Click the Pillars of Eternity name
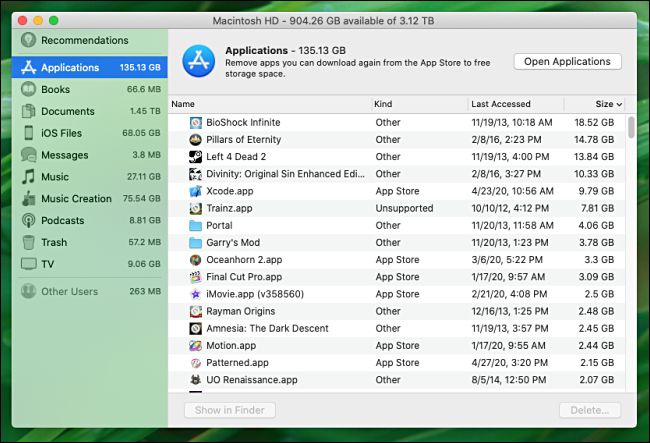The height and width of the screenshot is (443, 650). click(x=243, y=140)
